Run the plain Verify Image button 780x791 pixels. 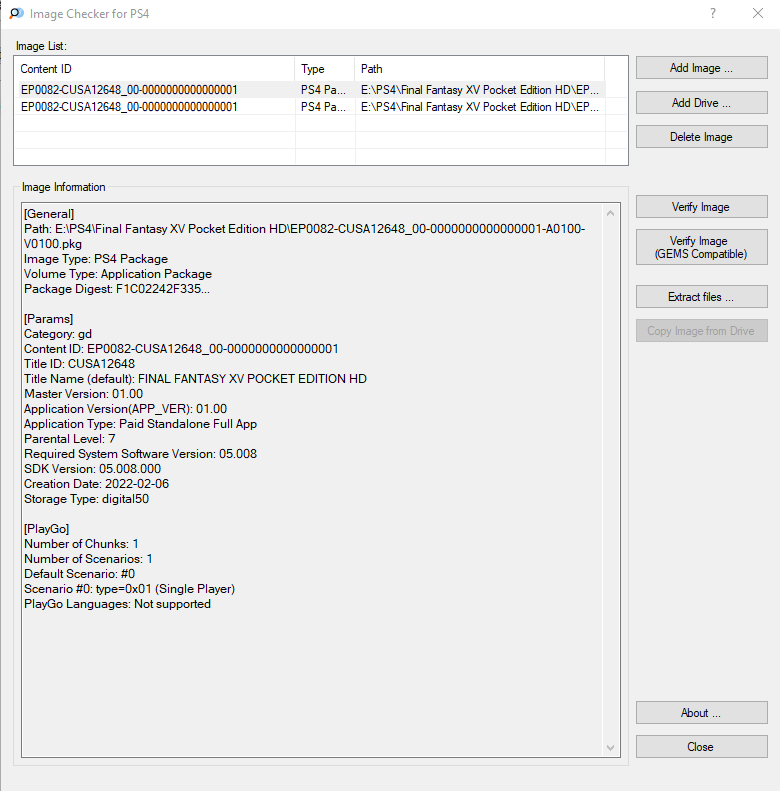tap(701, 207)
